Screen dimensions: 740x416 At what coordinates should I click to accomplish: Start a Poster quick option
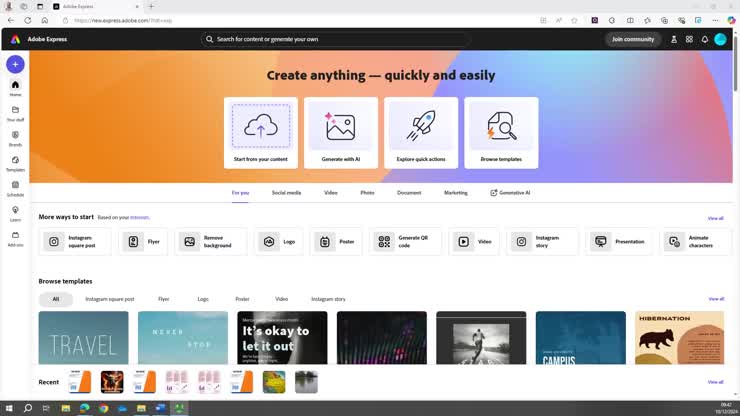(x=336, y=242)
